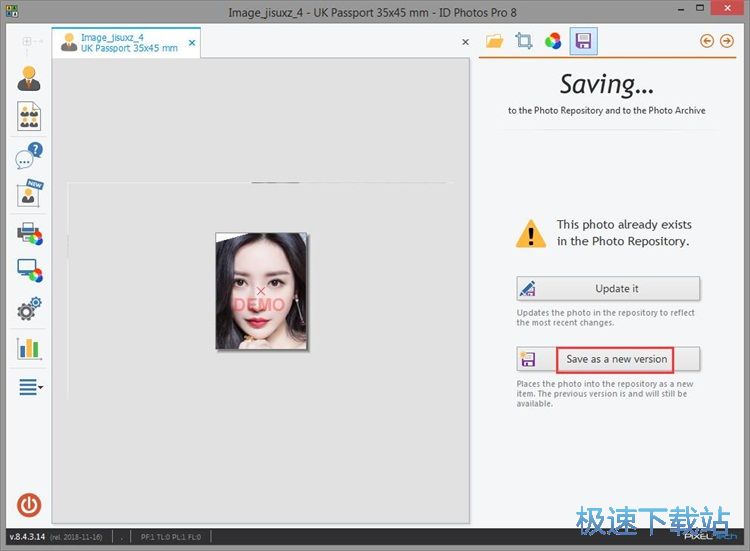750x551 pixels.
Task: Open the single person photo module icon
Action: coord(29,78)
